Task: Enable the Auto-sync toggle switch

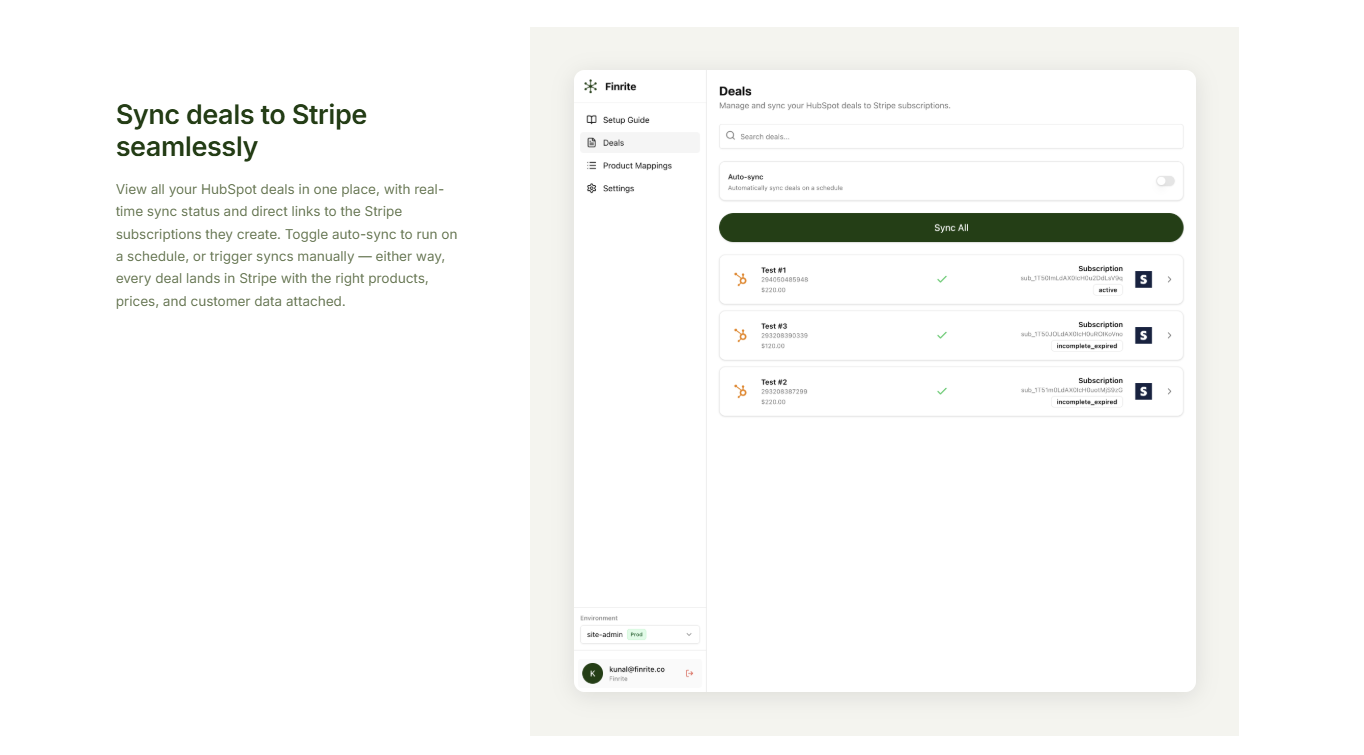Action: [x=1165, y=181]
